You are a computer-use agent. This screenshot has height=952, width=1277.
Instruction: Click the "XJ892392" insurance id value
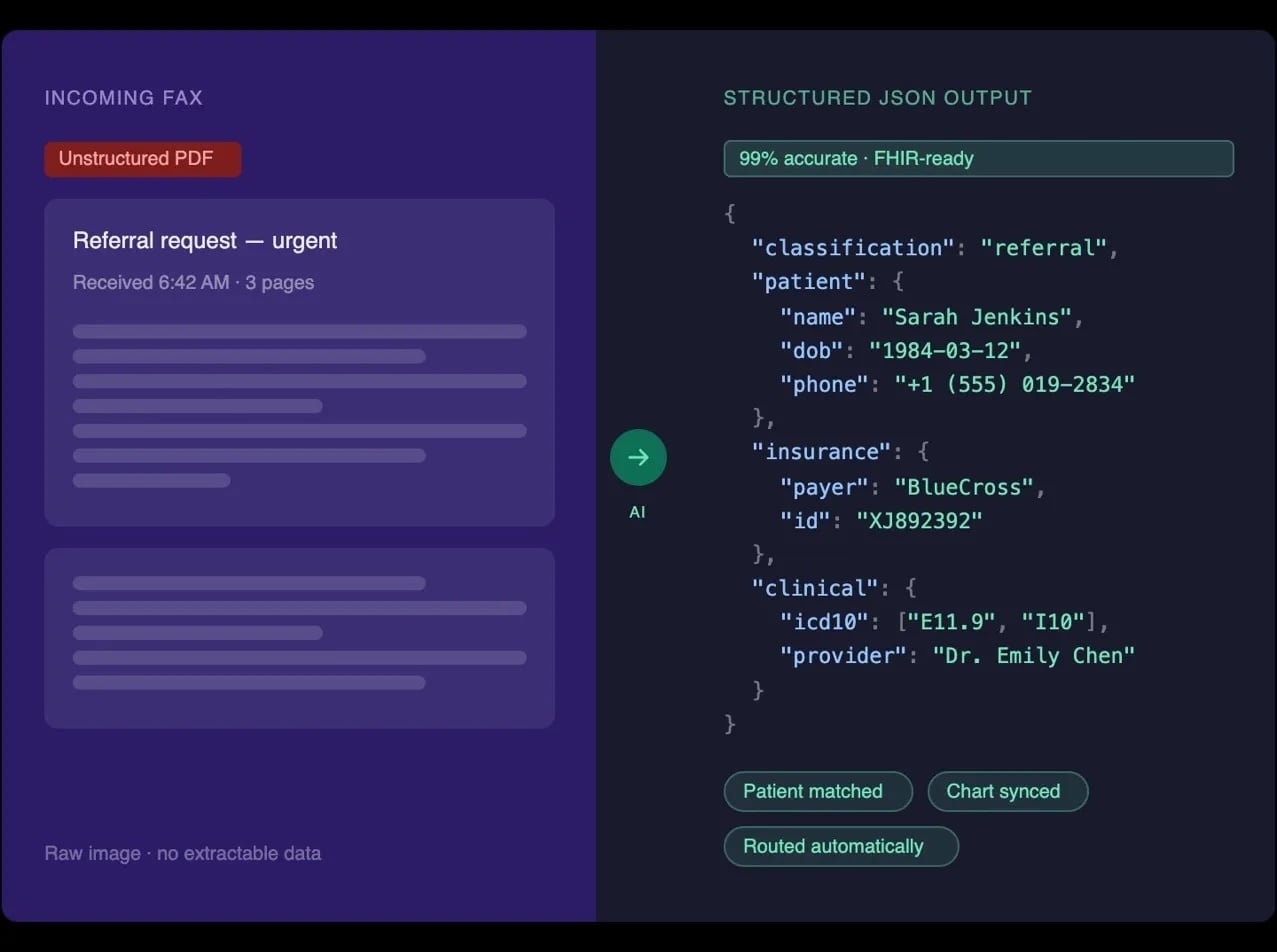pos(919,521)
